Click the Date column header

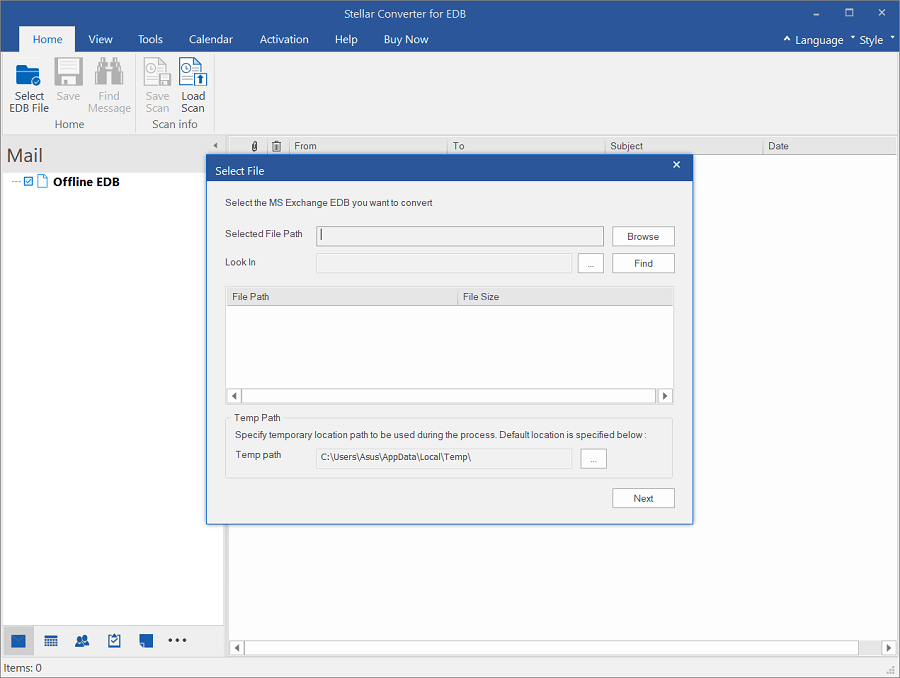tap(829, 146)
